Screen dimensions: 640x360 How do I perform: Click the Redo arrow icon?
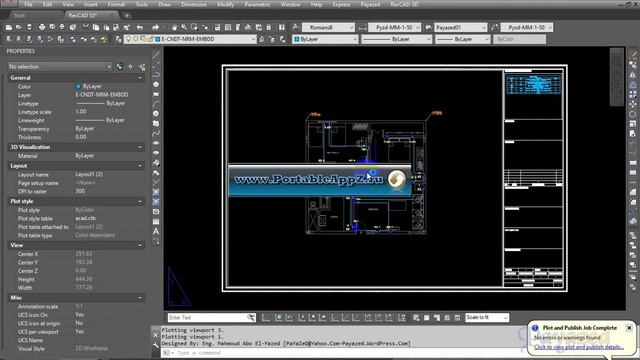tap(156, 27)
